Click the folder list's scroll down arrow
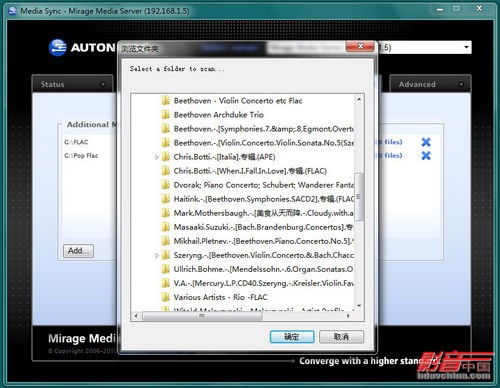Image resolution: width=500 pixels, height=388 pixels. tap(359, 305)
